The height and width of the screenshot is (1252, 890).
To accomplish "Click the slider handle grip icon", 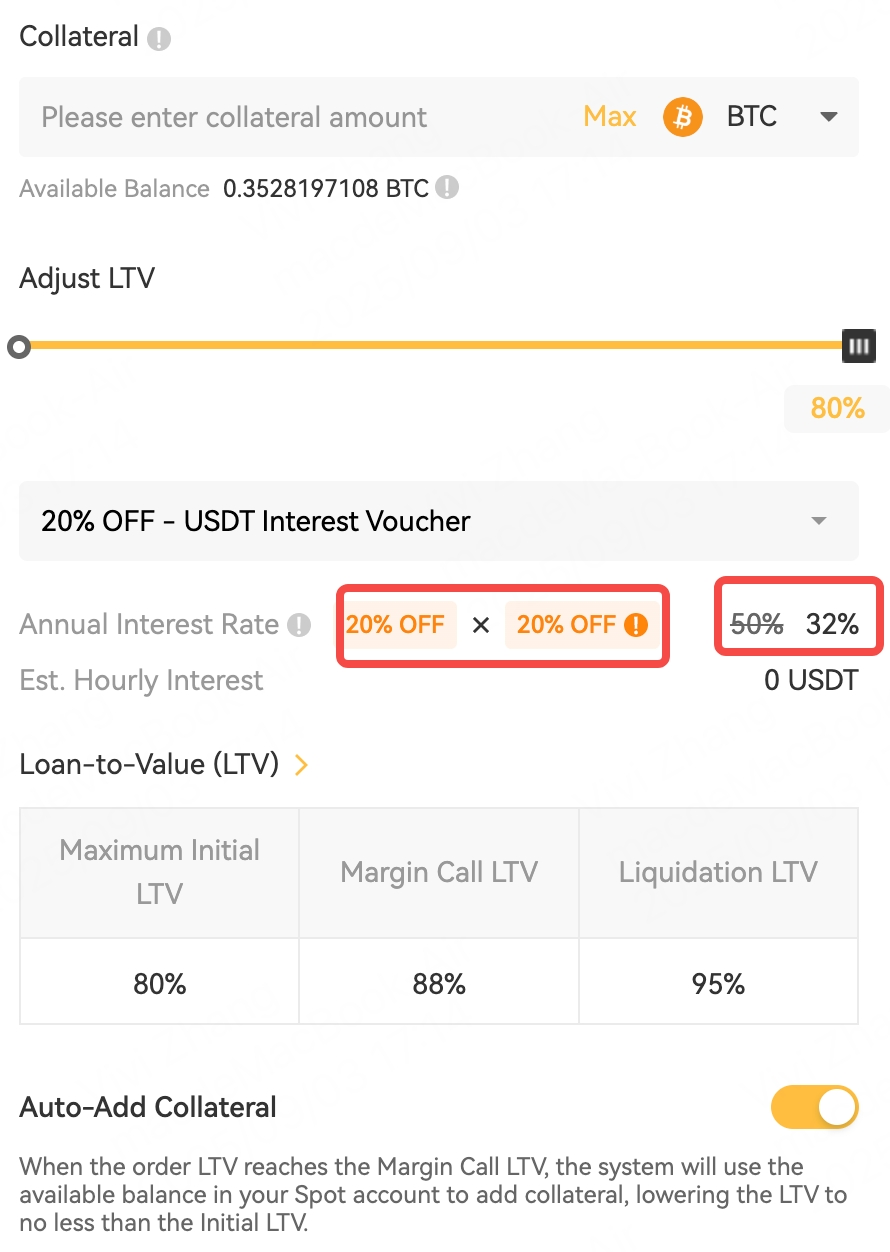I will pyautogui.click(x=858, y=345).
